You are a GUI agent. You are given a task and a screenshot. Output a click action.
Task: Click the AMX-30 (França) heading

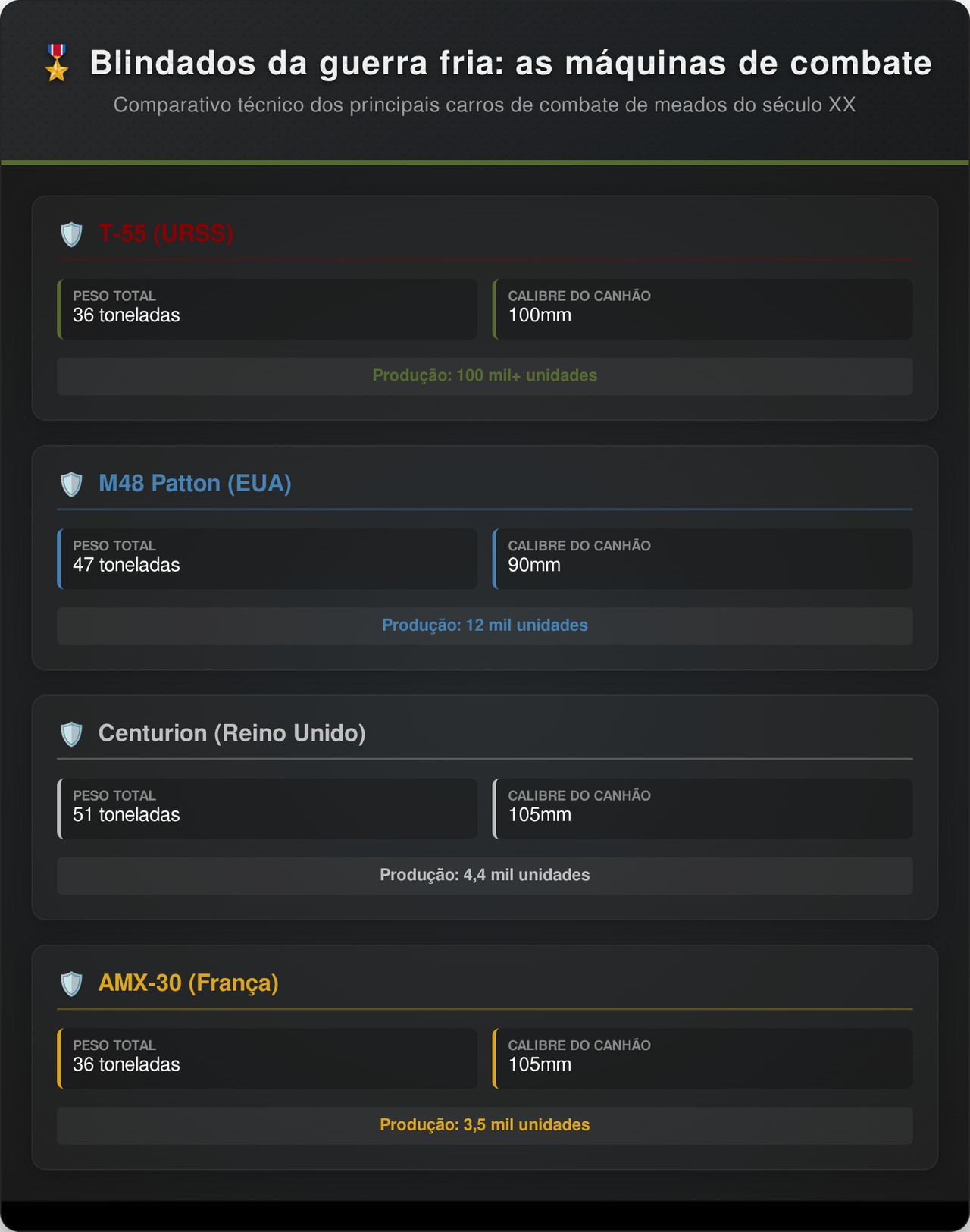click(189, 983)
